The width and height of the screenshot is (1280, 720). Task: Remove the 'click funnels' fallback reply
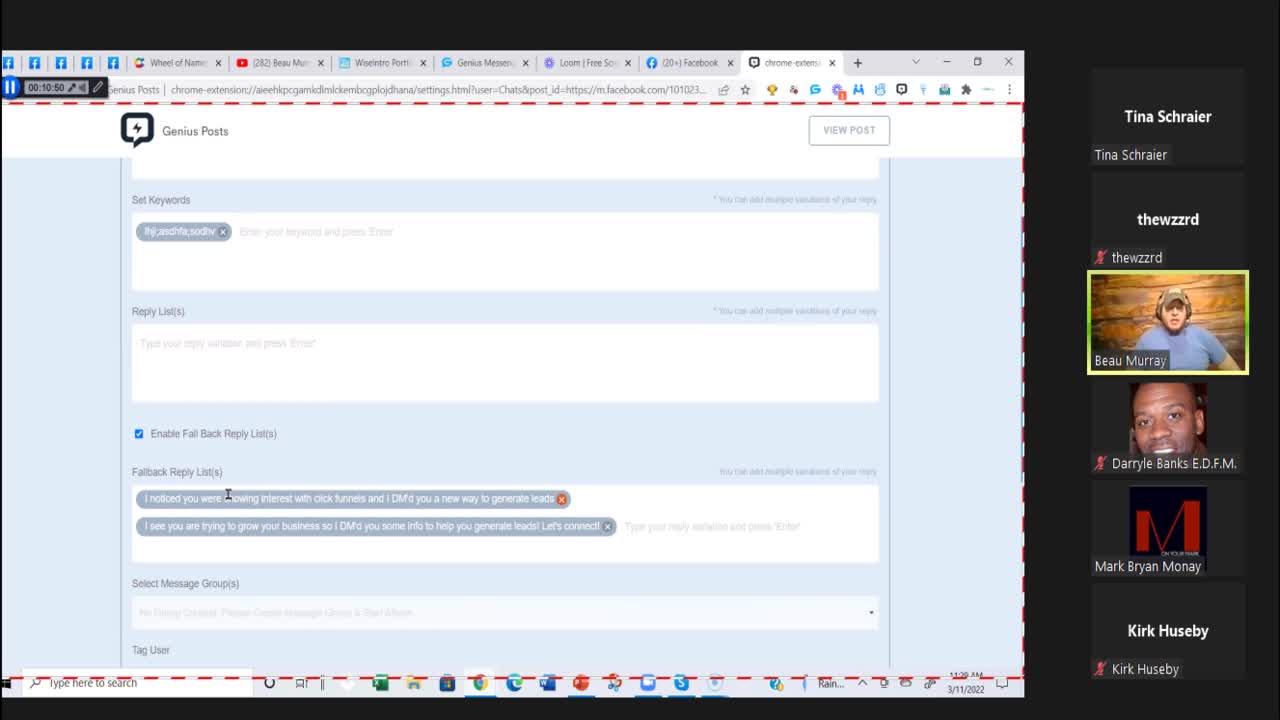click(561, 499)
